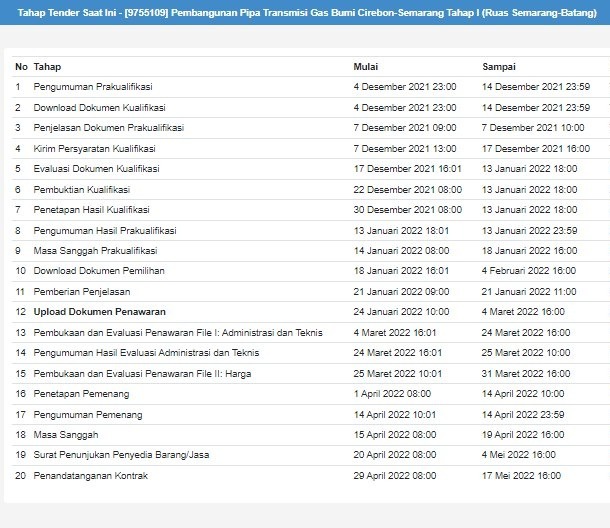
Task: Select 'Download Dokumen Kualifikasi' stage
Action: click(99, 108)
